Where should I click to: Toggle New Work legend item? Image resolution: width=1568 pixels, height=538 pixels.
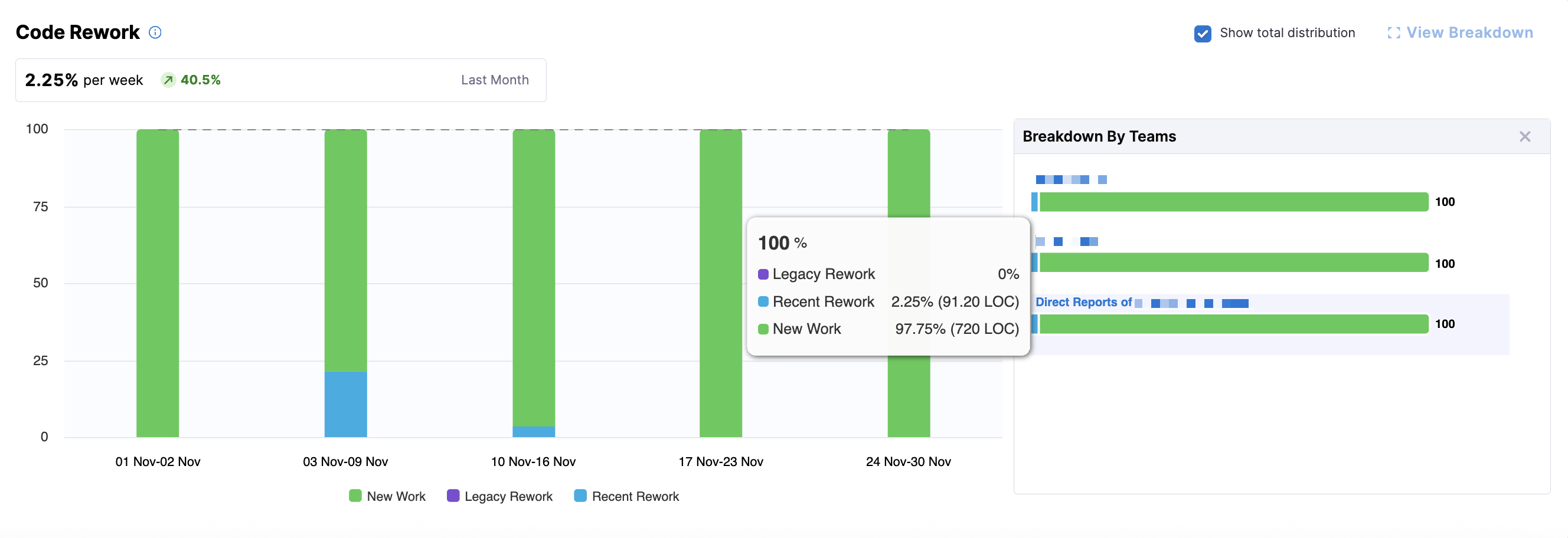(396, 496)
